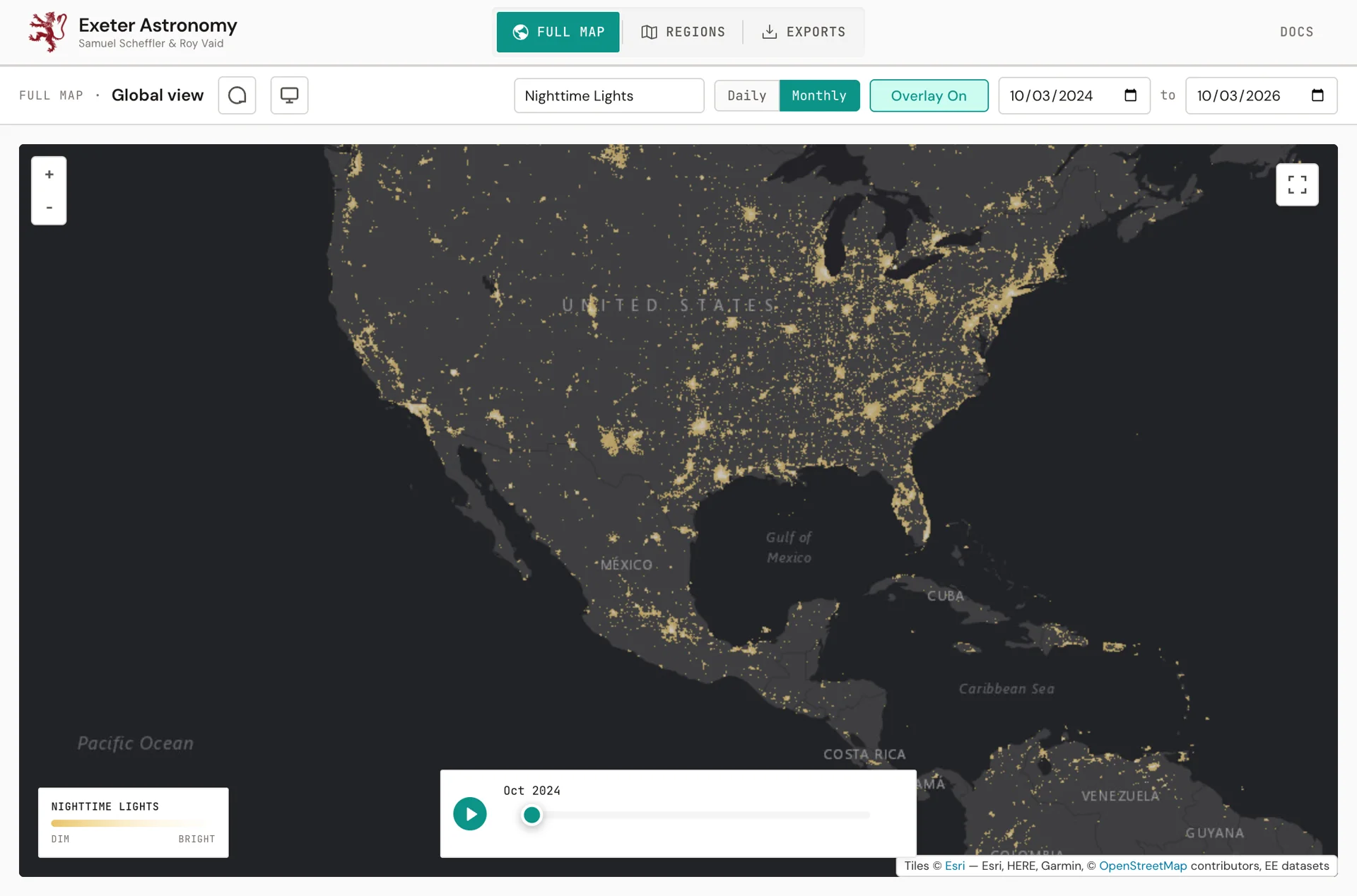The height and width of the screenshot is (896, 1357).
Task: Enter fullscreen map view
Action: click(1297, 185)
